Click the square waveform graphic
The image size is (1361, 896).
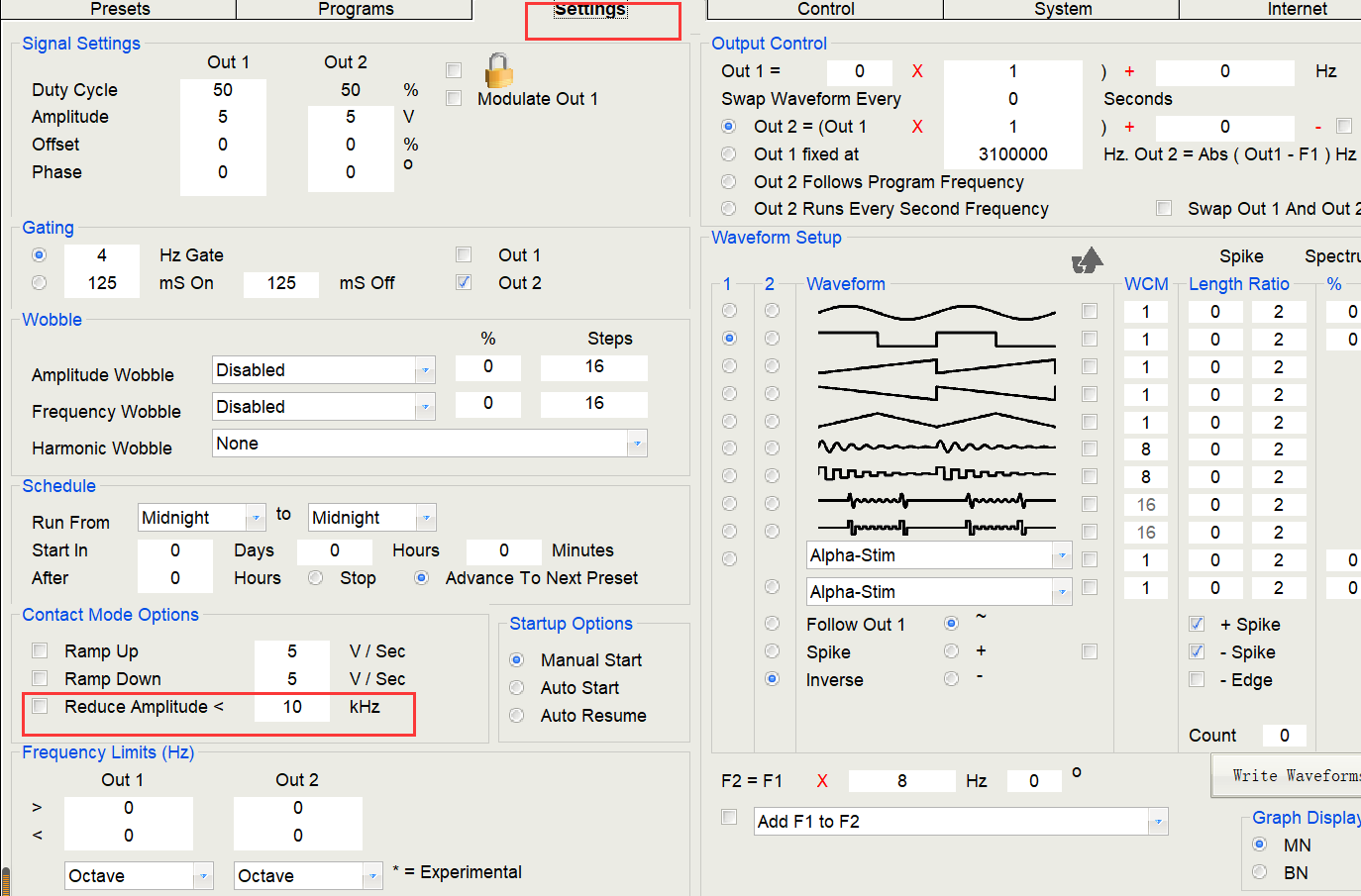point(936,340)
